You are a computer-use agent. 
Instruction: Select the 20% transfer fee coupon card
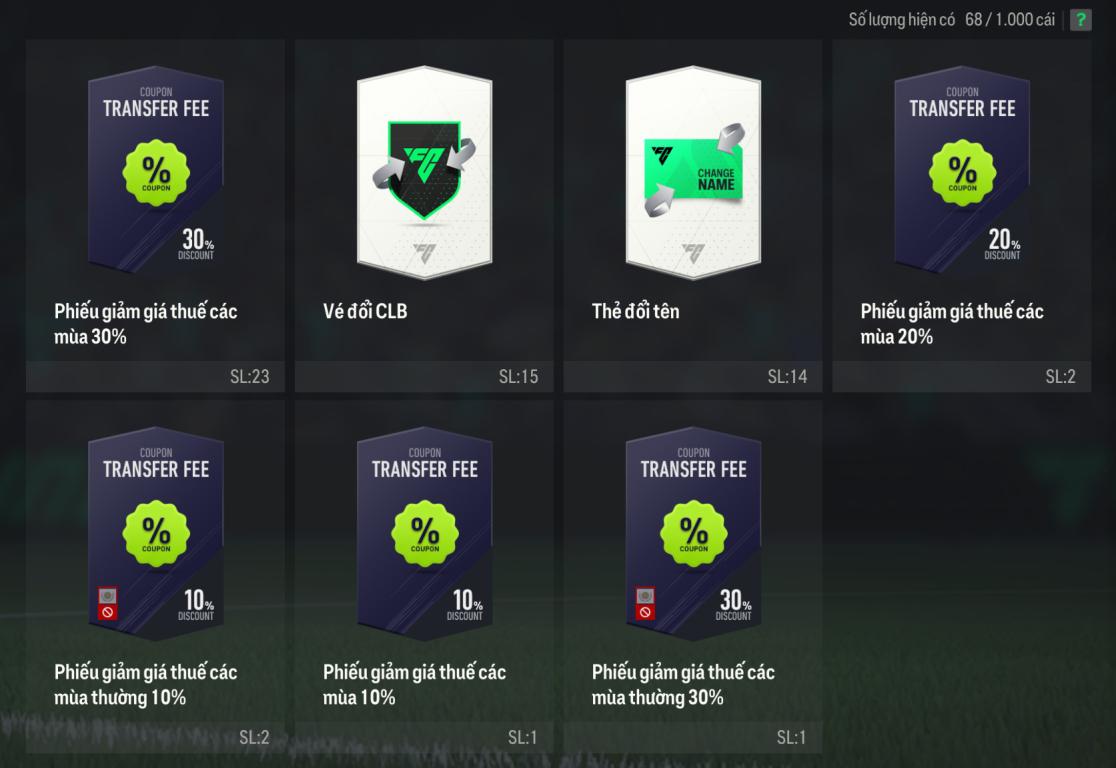pyautogui.click(x=962, y=171)
